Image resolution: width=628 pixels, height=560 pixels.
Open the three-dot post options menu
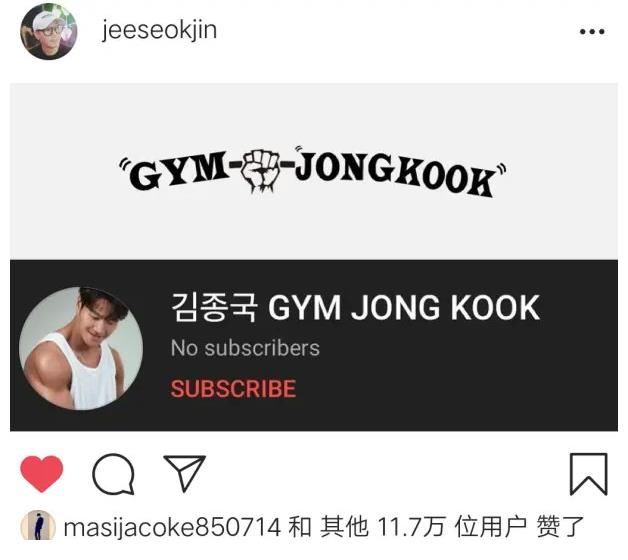pos(592,32)
